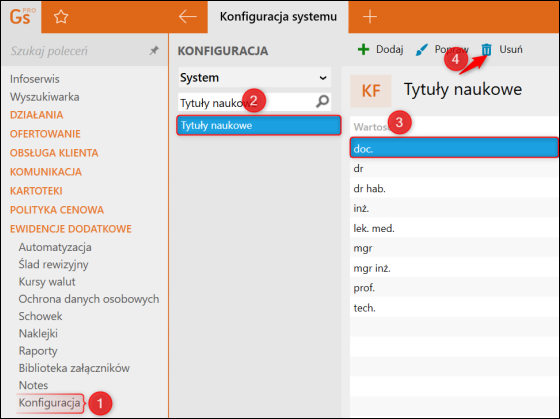Select the Tytuły naukowe configuration entry
The height and width of the screenshot is (419, 560).
259,125
